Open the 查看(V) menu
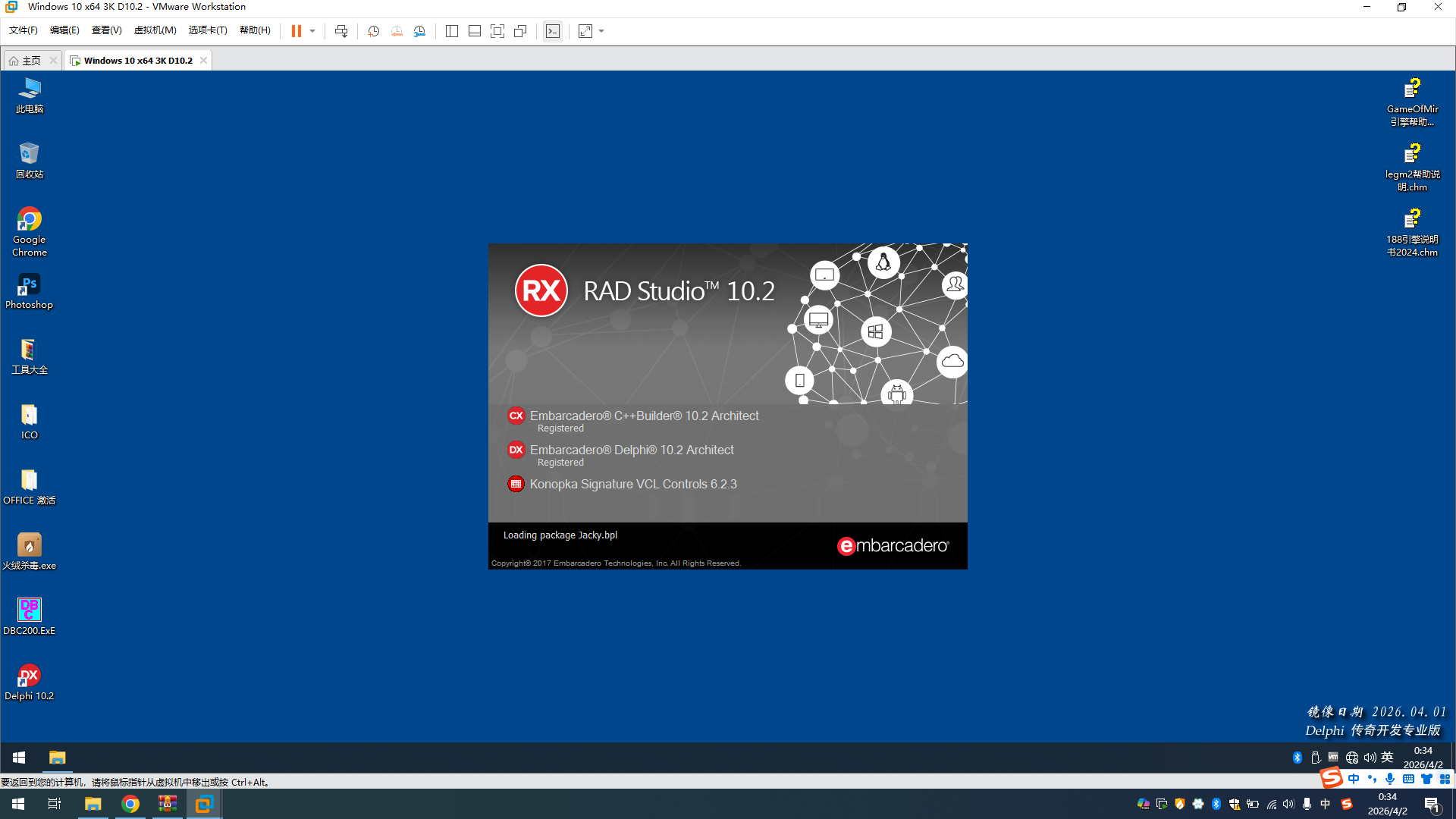 pyautogui.click(x=106, y=30)
